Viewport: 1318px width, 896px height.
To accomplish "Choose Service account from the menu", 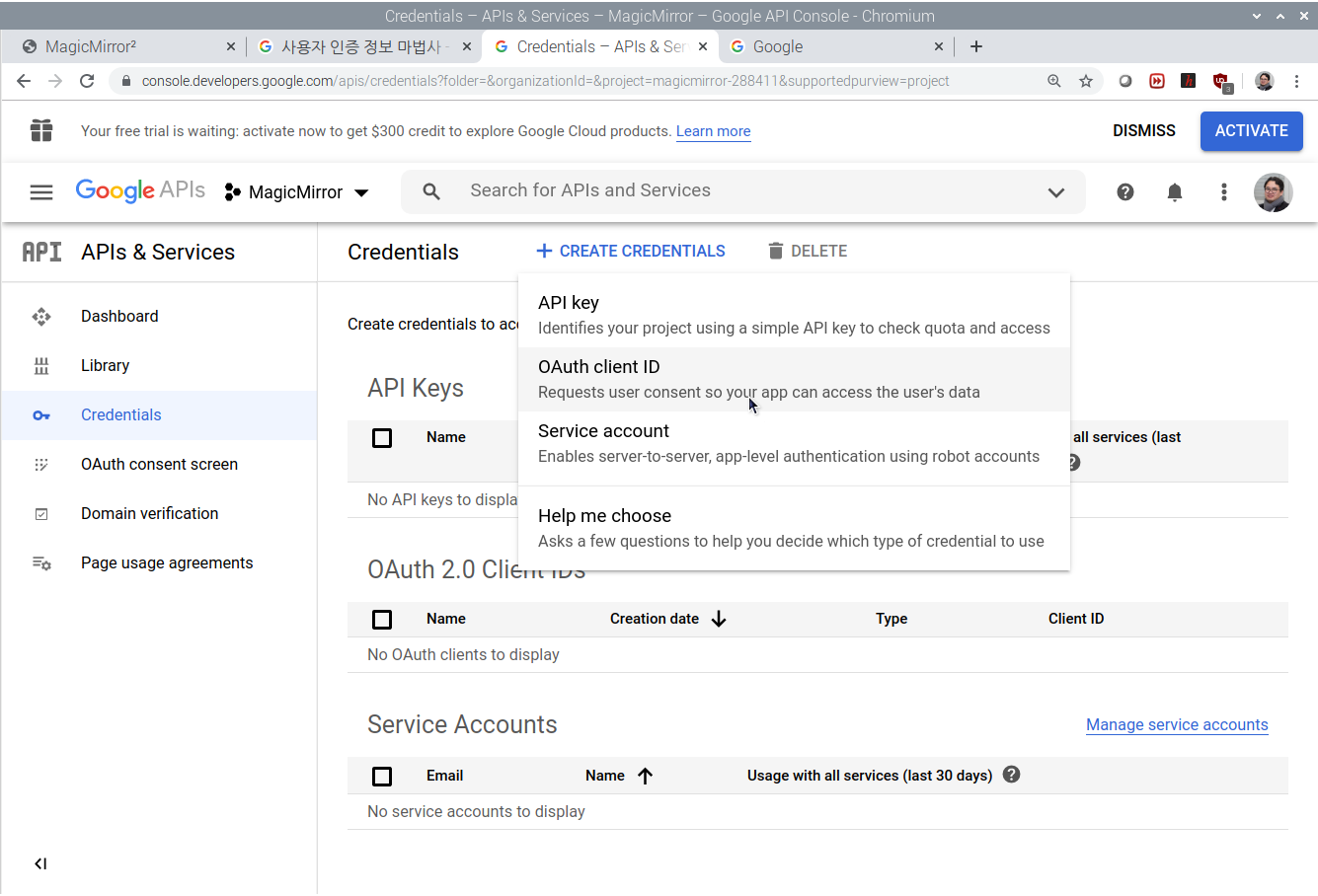I will tap(794, 443).
